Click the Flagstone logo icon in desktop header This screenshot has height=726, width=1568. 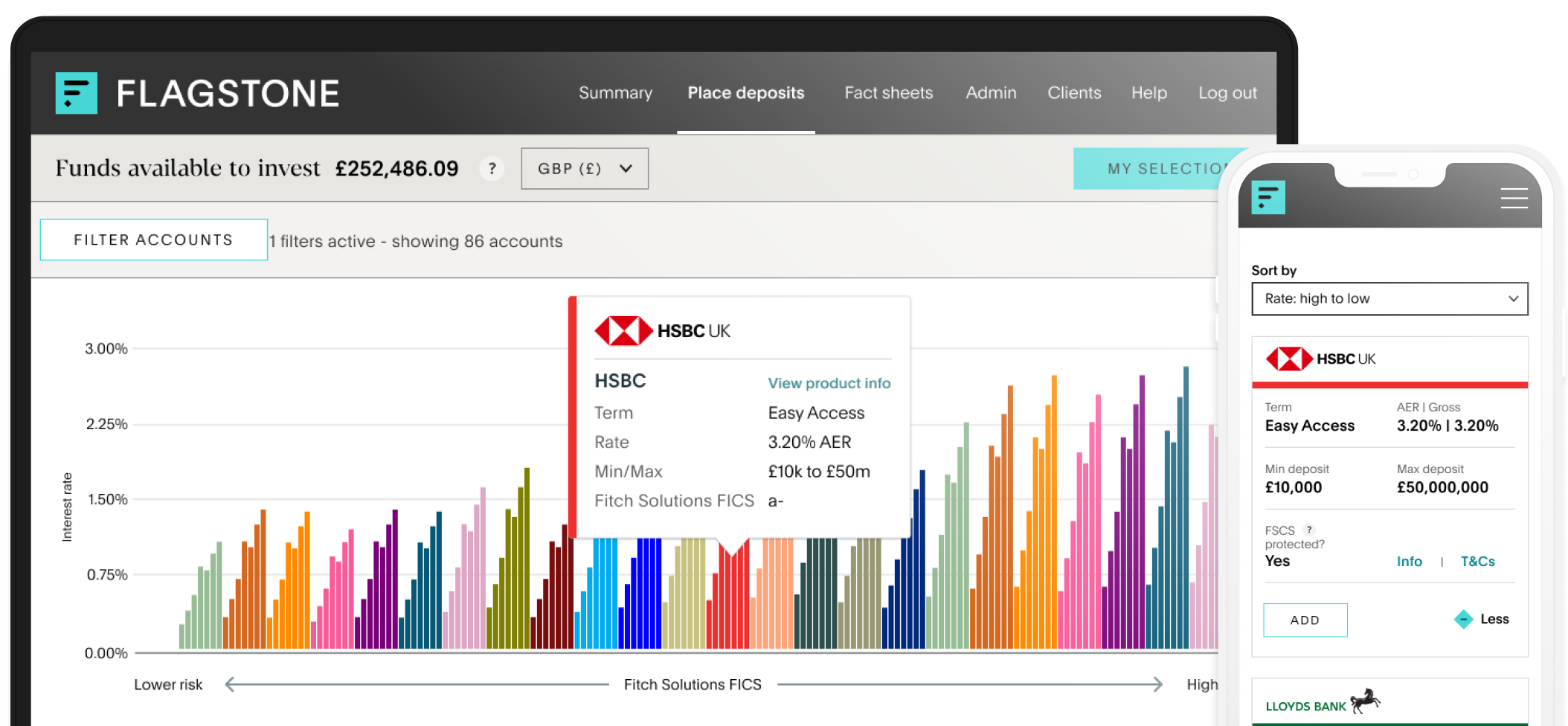click(76, 93)
